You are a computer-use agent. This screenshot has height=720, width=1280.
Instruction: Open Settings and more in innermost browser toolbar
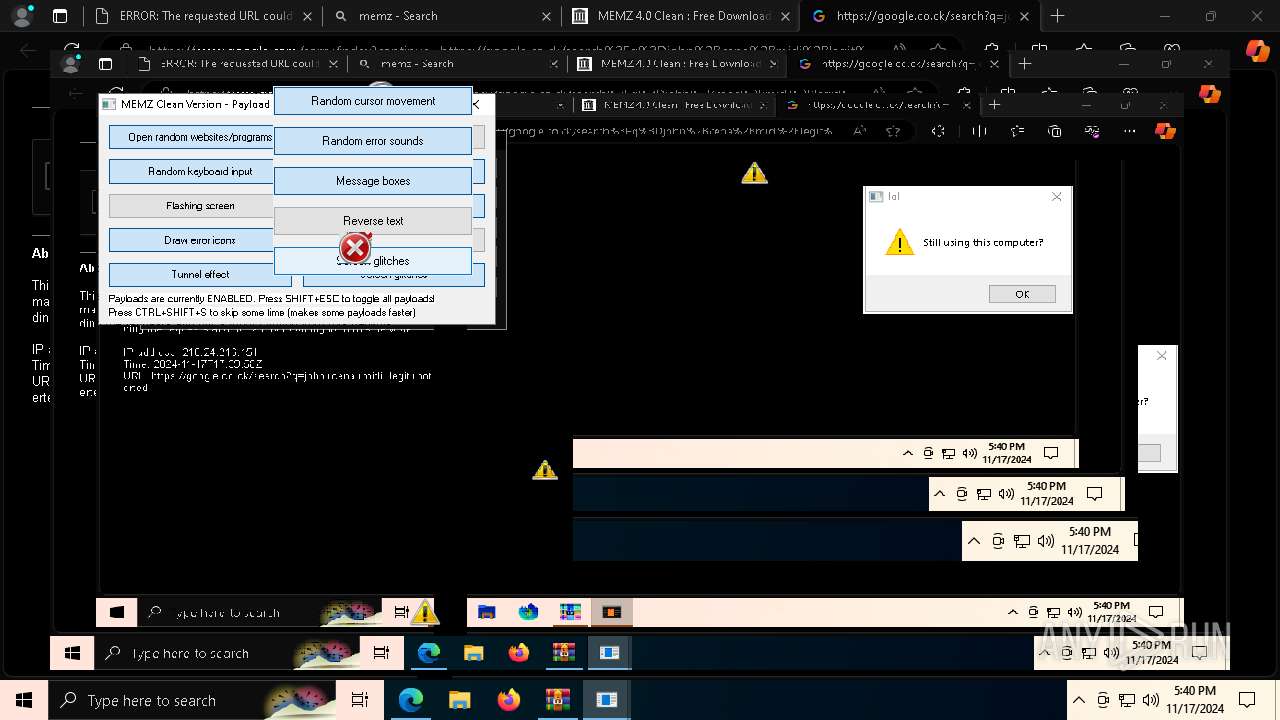[1130, 131]
